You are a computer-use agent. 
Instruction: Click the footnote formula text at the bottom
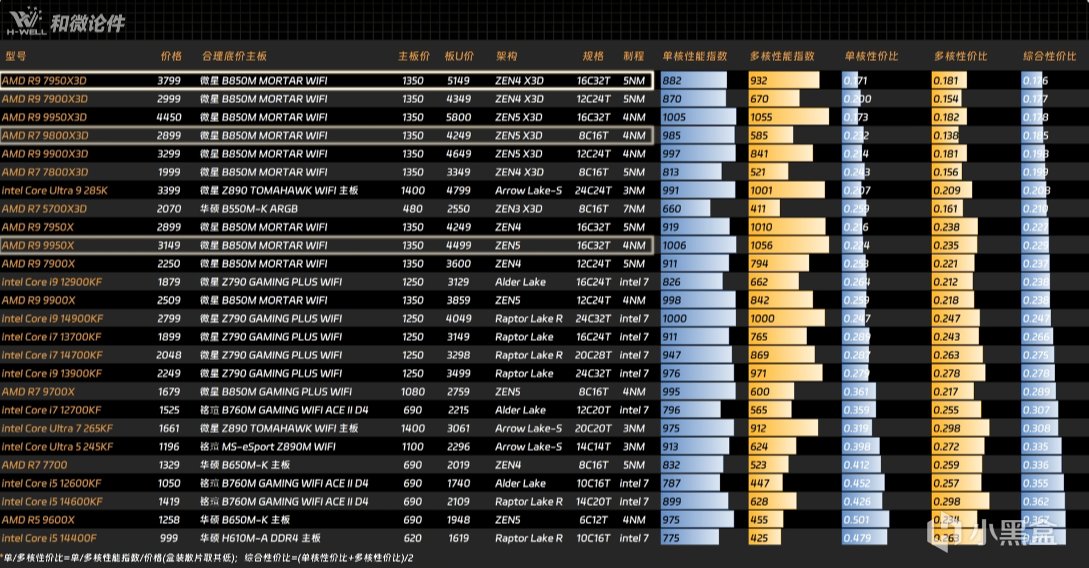click(x=207, y=558)
